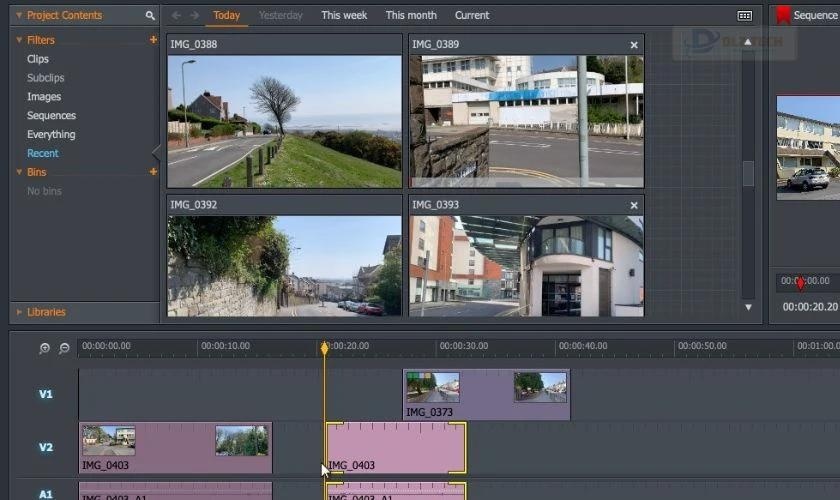The width and height of the screenshot is (840, 500).
Task: Open the IMG_0389 clip thumbnail
Action: pos(527,122)
